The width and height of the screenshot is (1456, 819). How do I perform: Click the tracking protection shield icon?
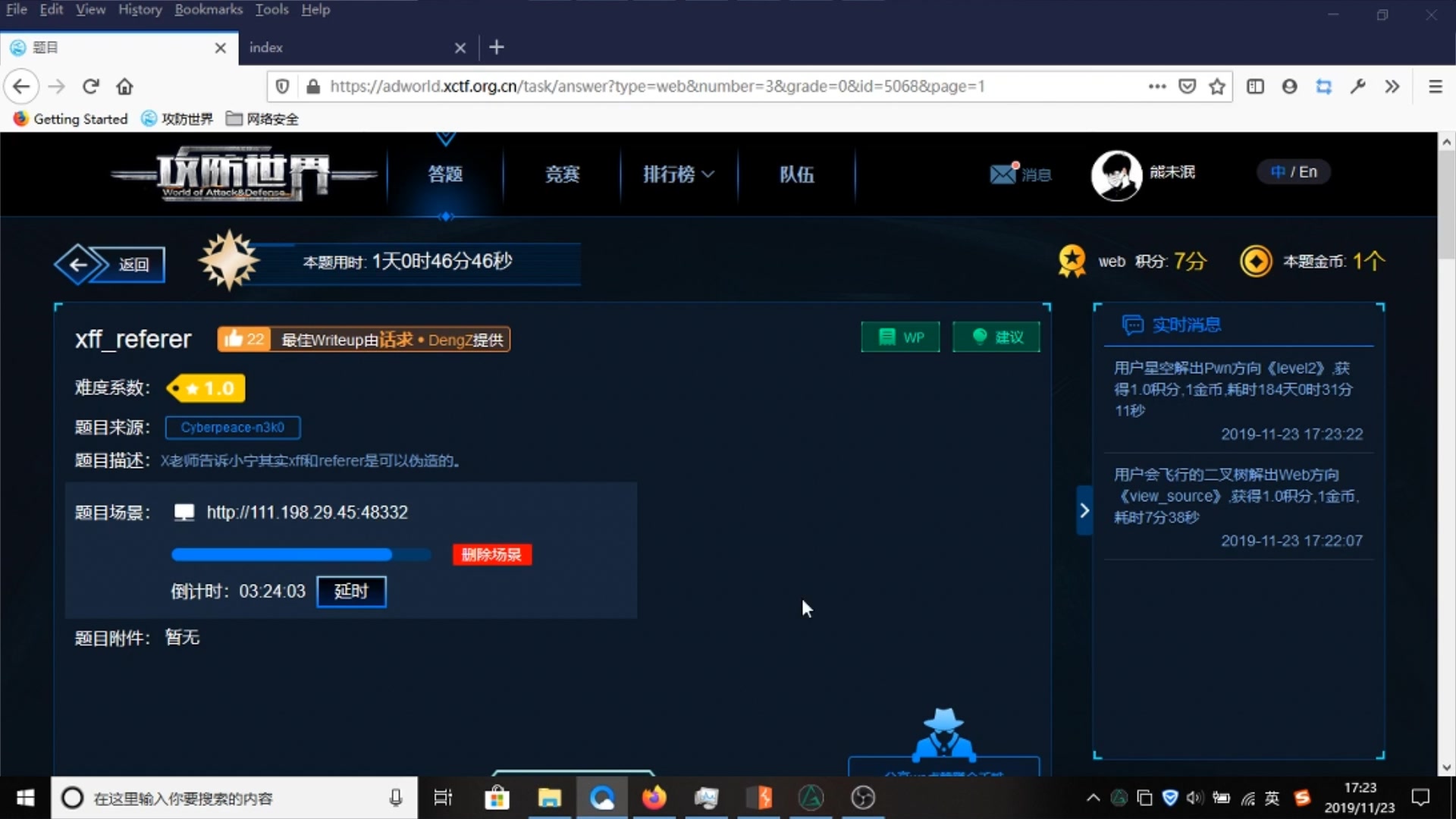(282, 86)
